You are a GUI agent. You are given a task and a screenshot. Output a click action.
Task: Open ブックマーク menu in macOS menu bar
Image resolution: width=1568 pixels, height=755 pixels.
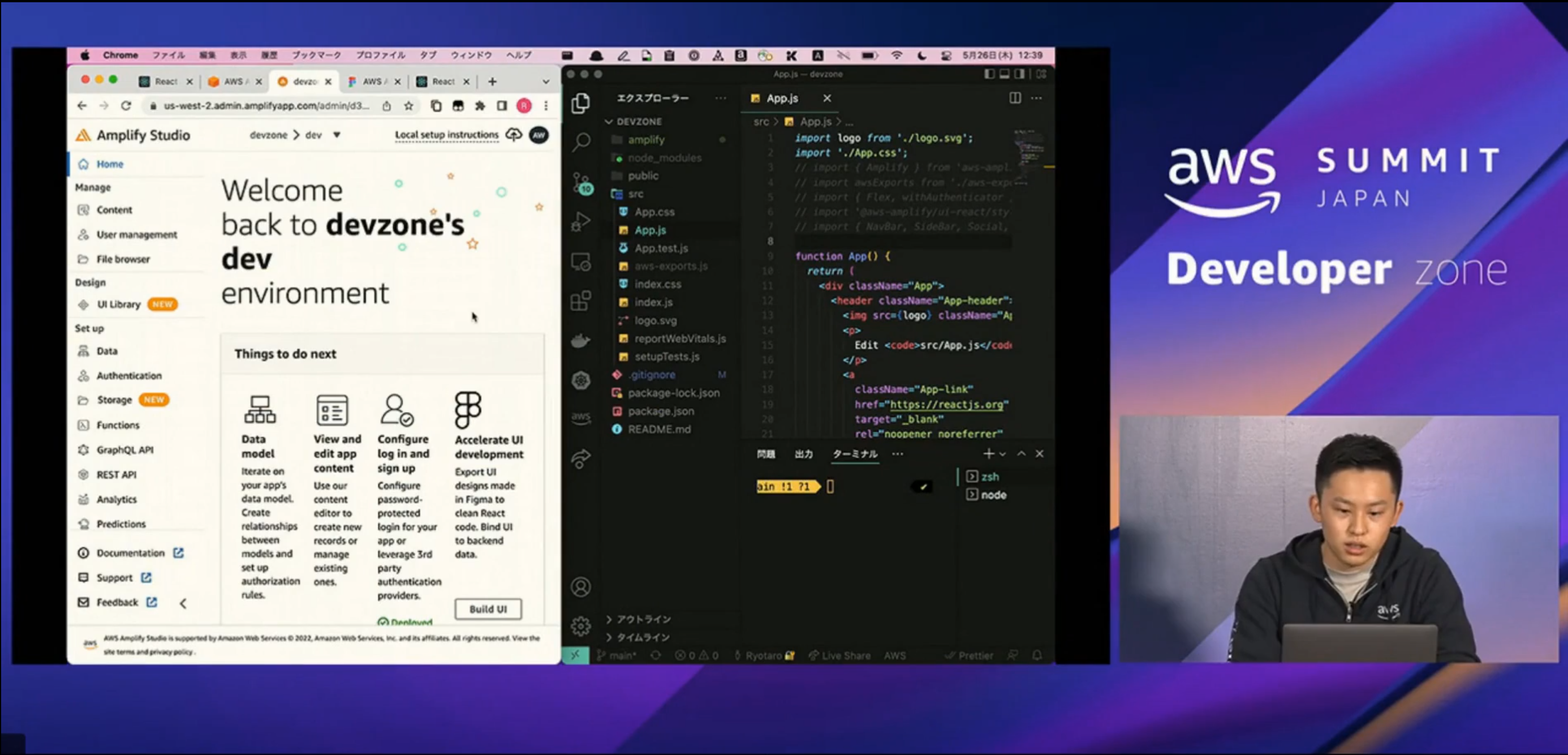(x=316, y=55)
